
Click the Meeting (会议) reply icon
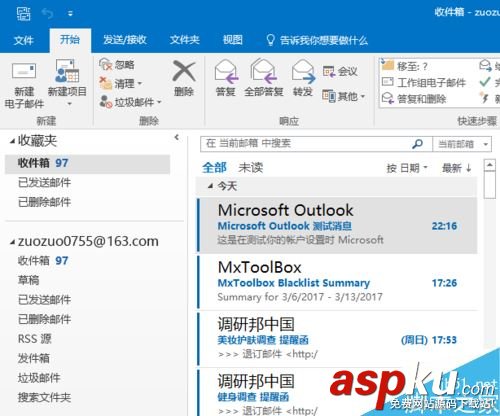pyautogui.click(x=329, y=71)
